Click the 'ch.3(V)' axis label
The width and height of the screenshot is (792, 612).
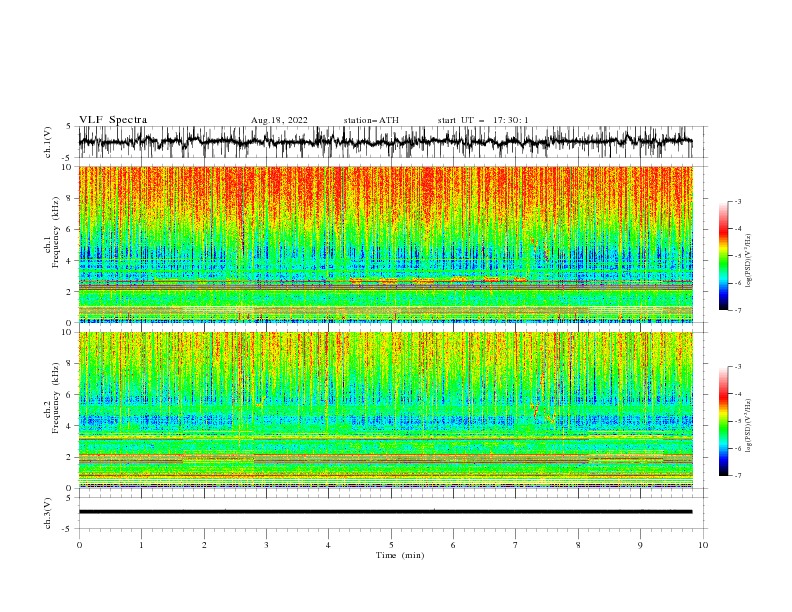48,513
